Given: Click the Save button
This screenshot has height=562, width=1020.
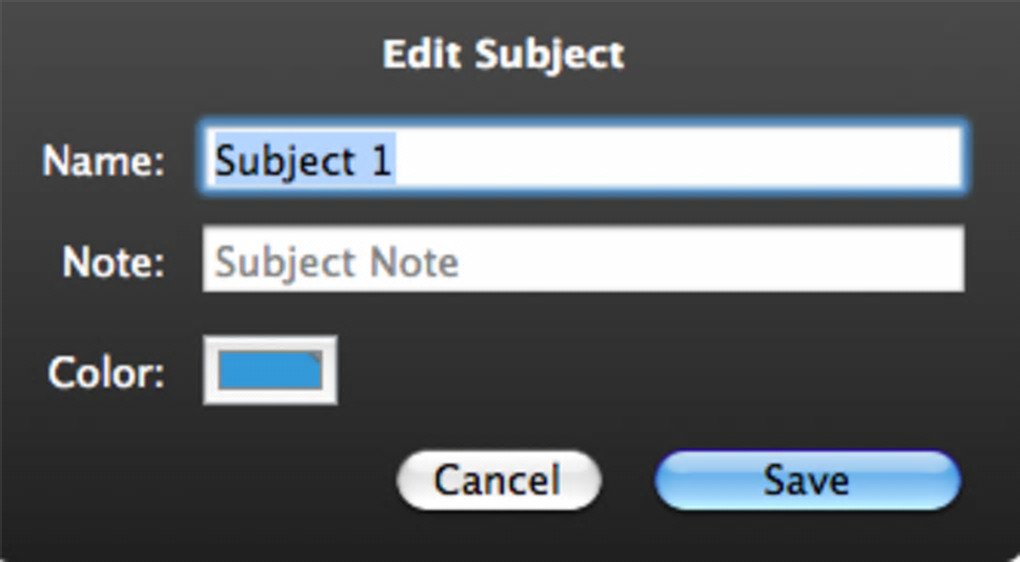Looking at the screenshot, I should point(807,480).
